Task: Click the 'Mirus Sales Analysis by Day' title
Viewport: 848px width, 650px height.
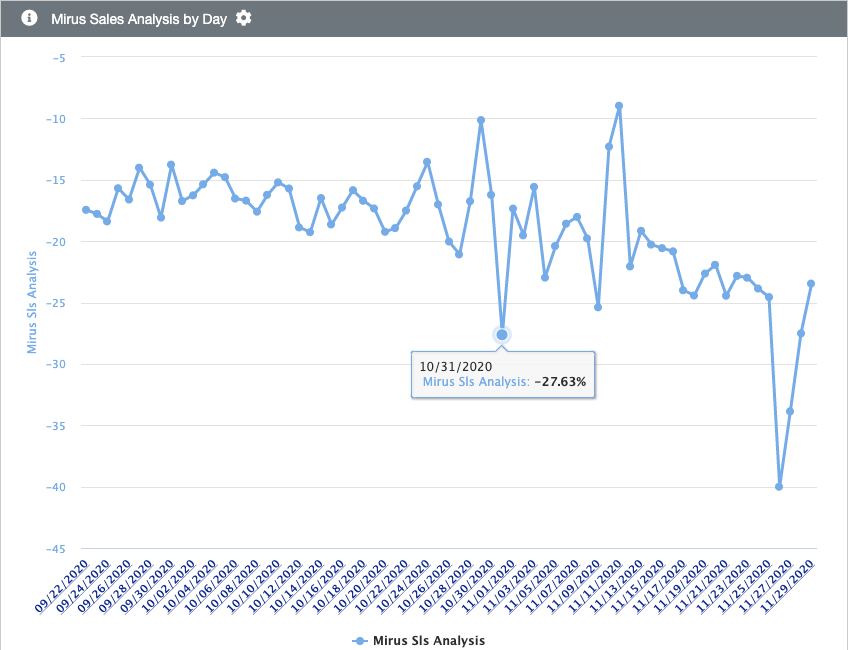Action: 139,19
